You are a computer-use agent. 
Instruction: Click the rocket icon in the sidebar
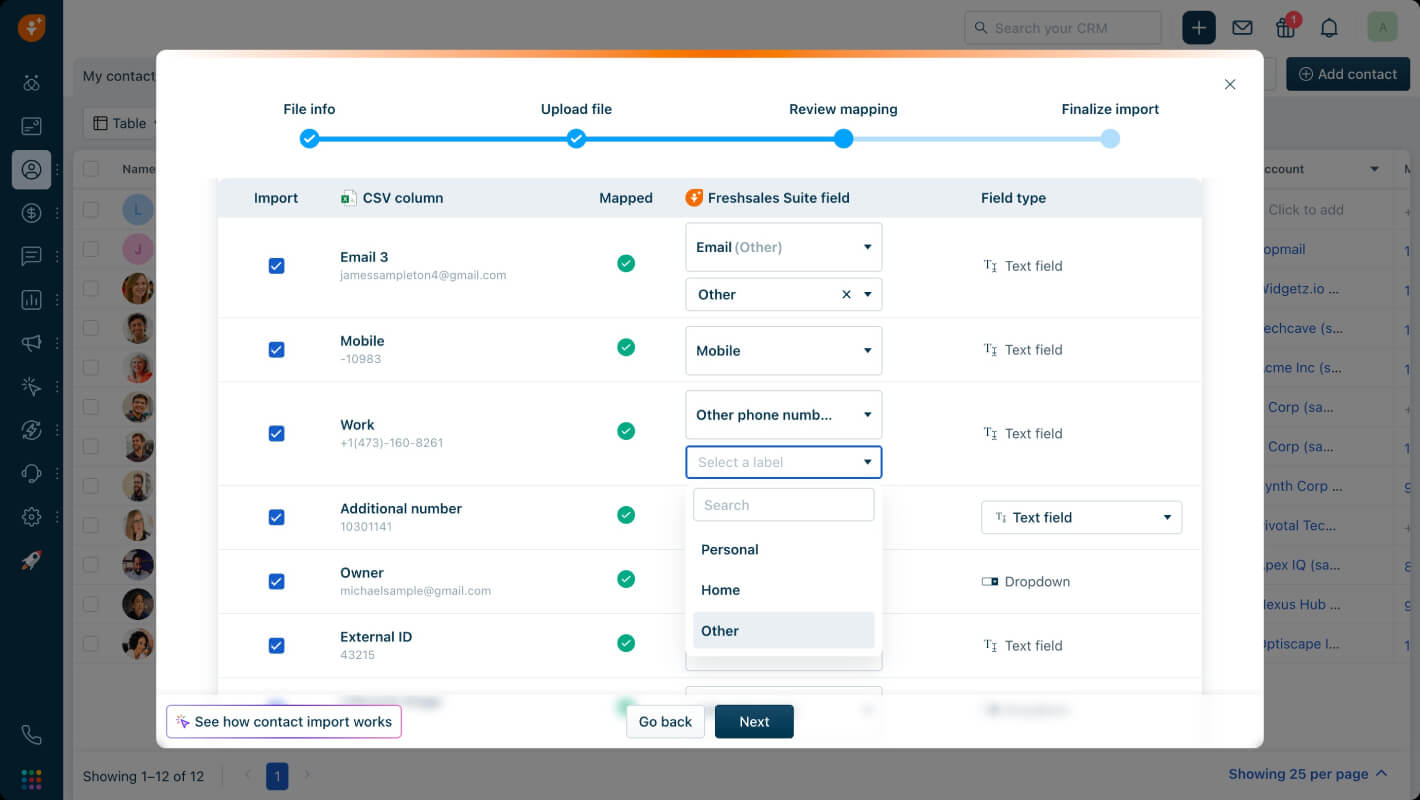tap(31, 561)
